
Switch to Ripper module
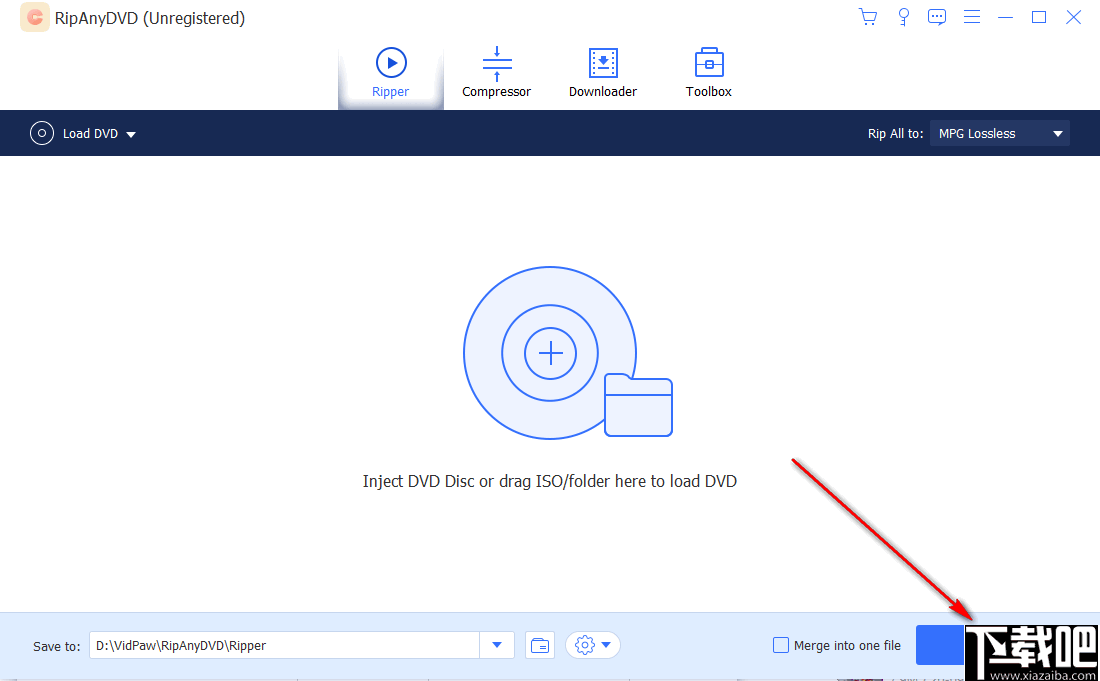click(390, 72)
